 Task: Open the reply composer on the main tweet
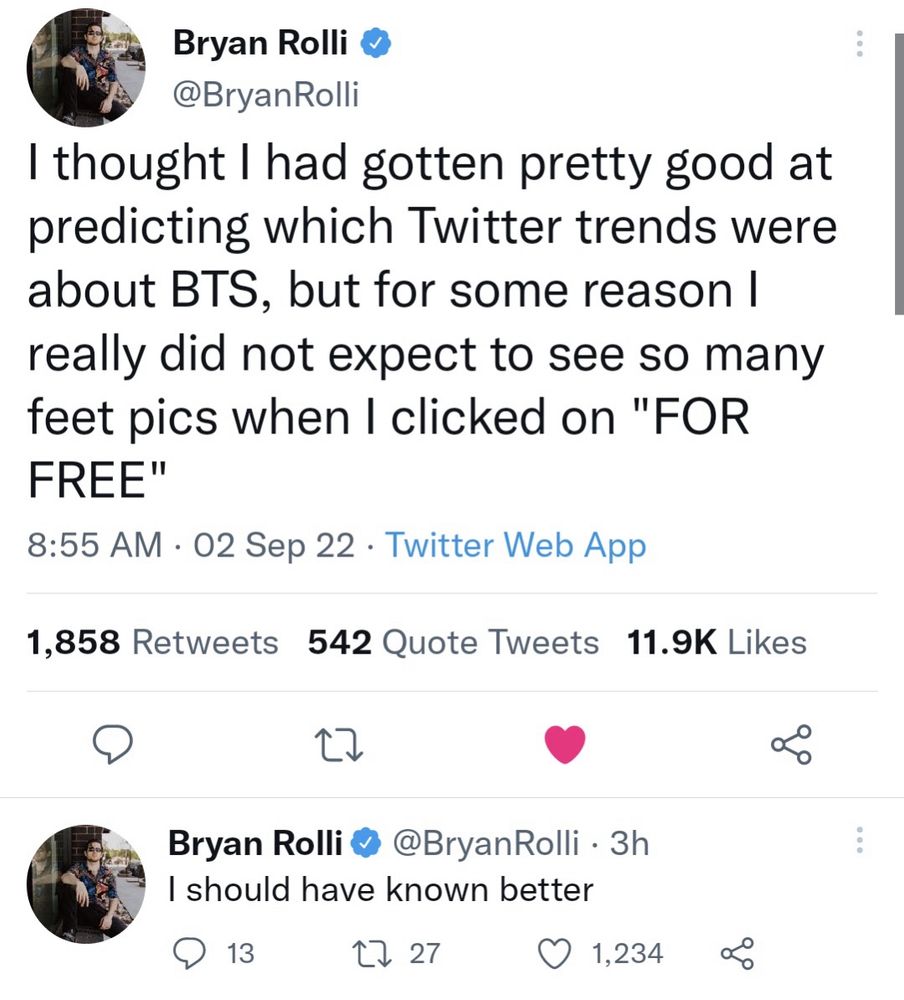click(113, 743)
